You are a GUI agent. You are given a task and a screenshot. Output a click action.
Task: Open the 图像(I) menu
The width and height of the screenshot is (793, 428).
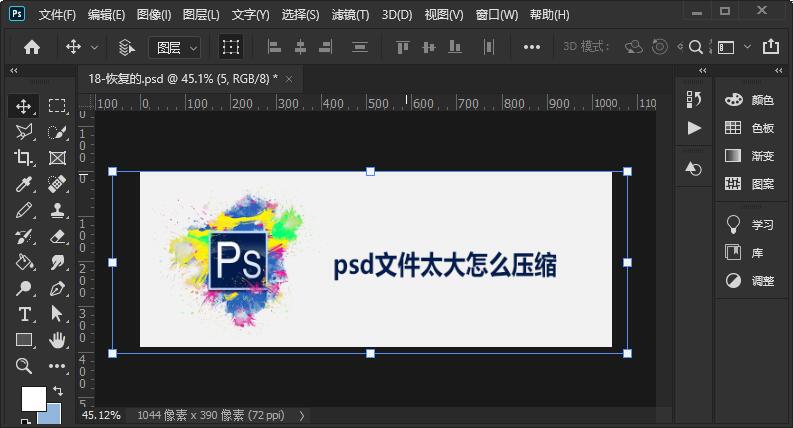pos(154,15)
